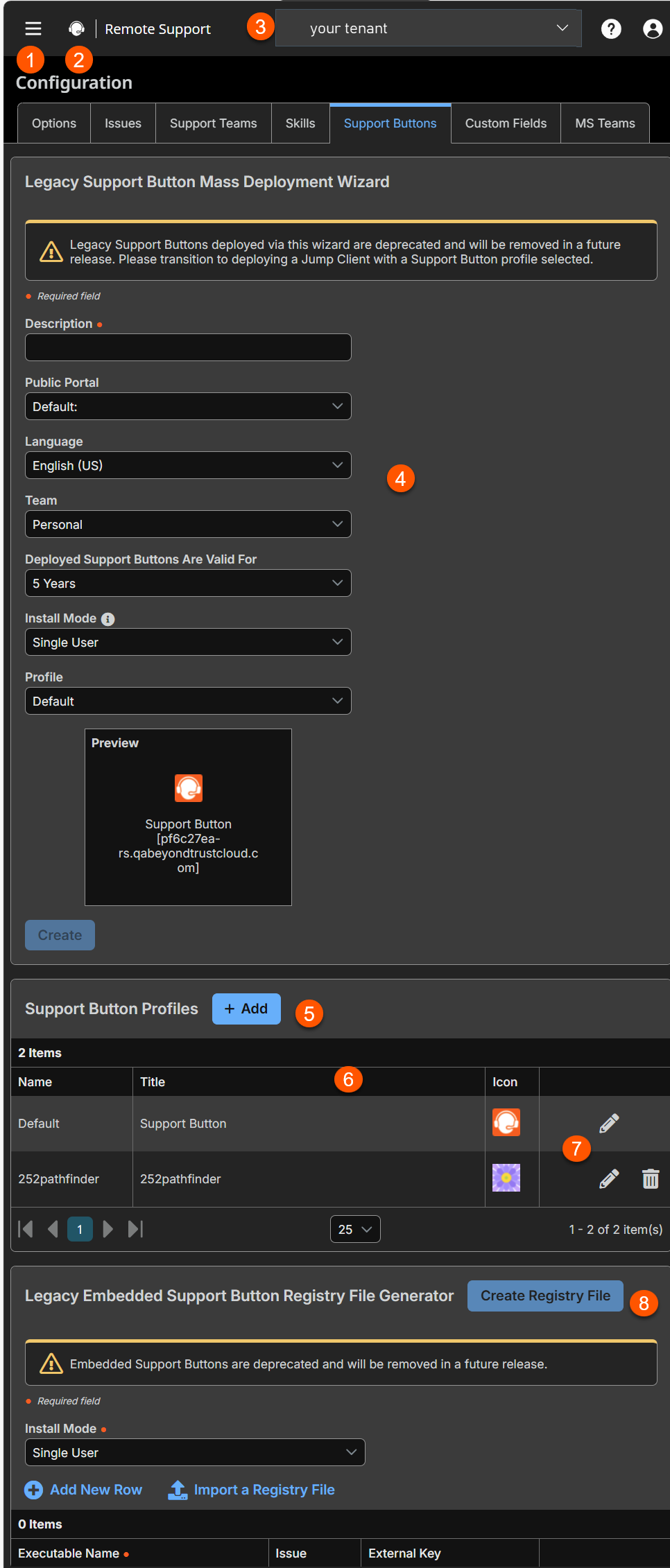Open the your tenant dropdown

[428, 28]
